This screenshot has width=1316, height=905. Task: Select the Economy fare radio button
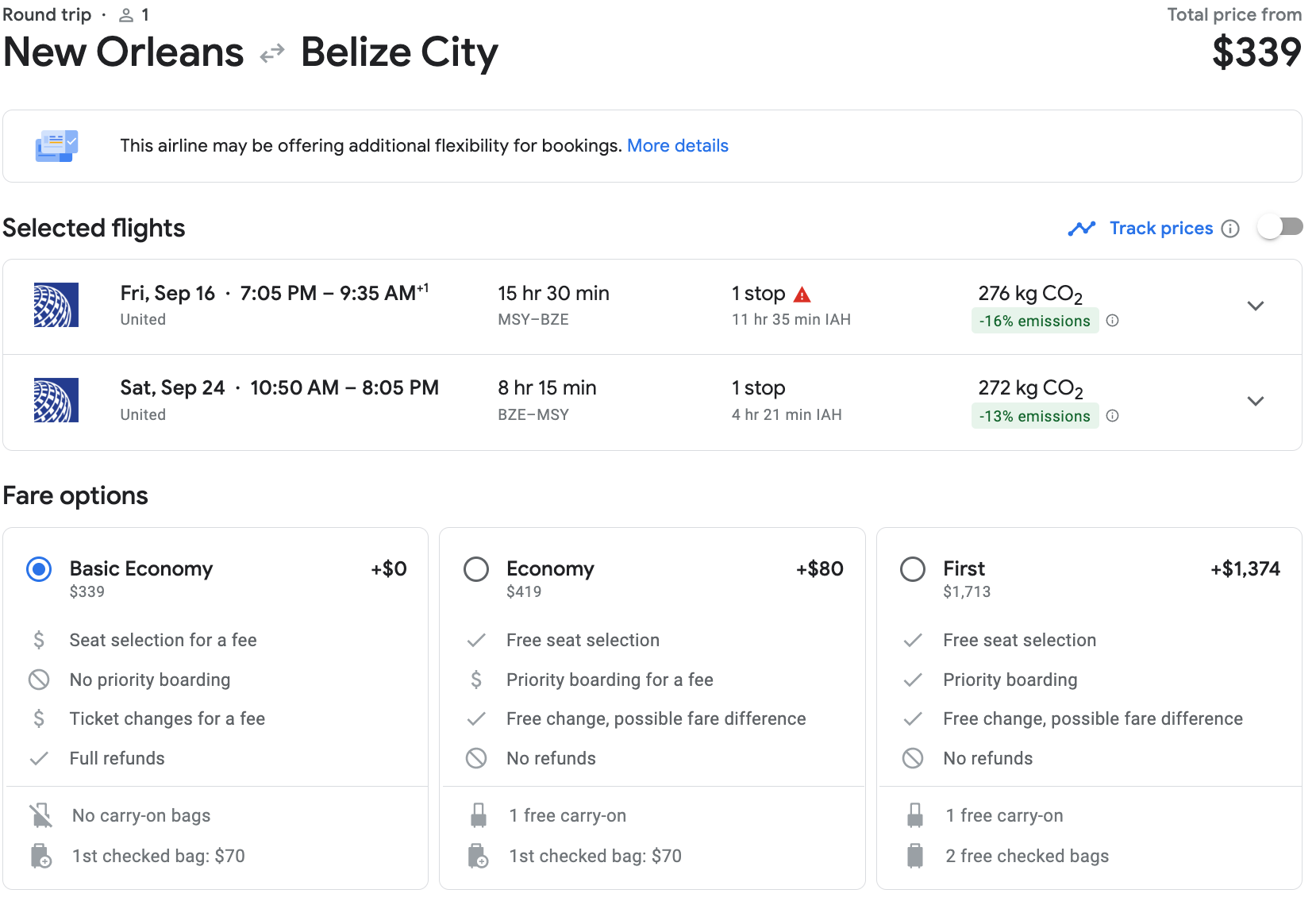point(476,569)
